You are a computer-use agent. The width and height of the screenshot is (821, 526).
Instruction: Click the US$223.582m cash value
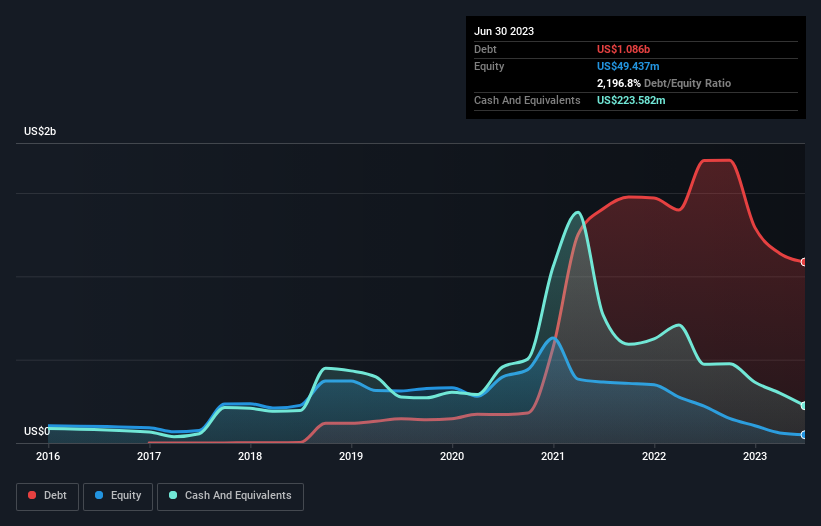(x=631, y=100)
